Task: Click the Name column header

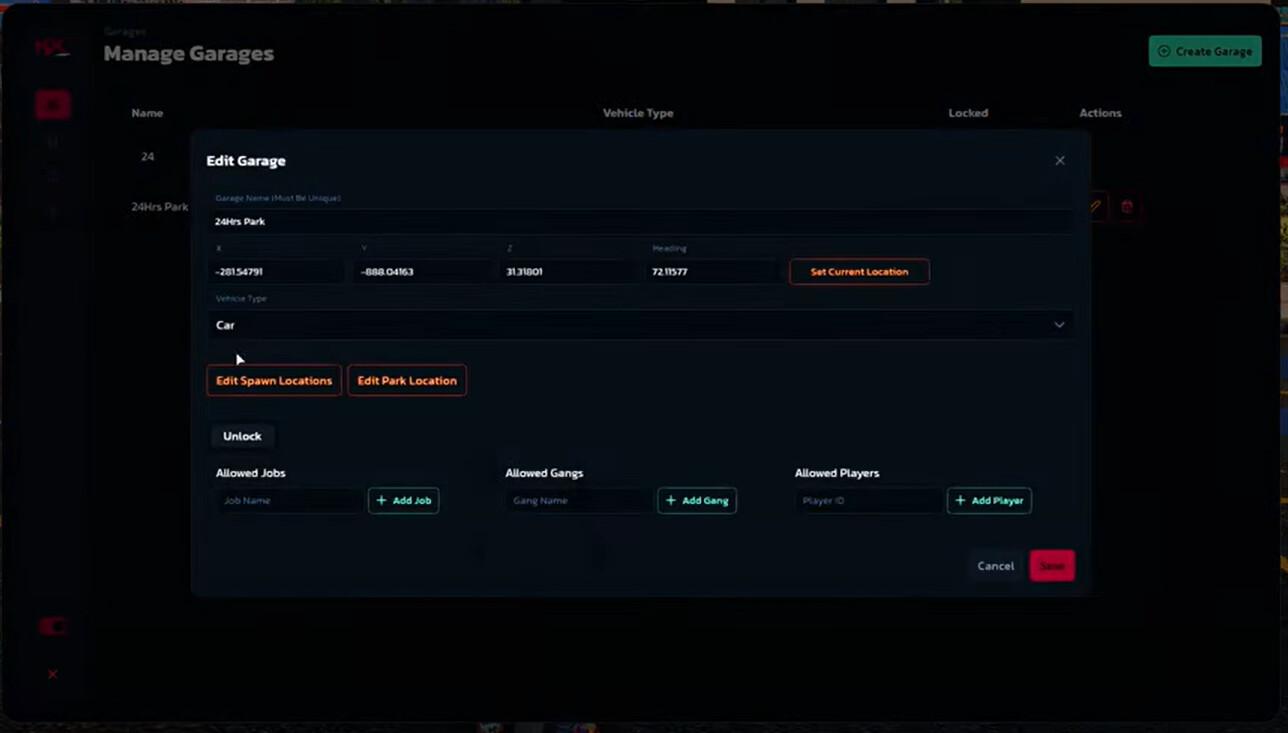Action: 147,113
